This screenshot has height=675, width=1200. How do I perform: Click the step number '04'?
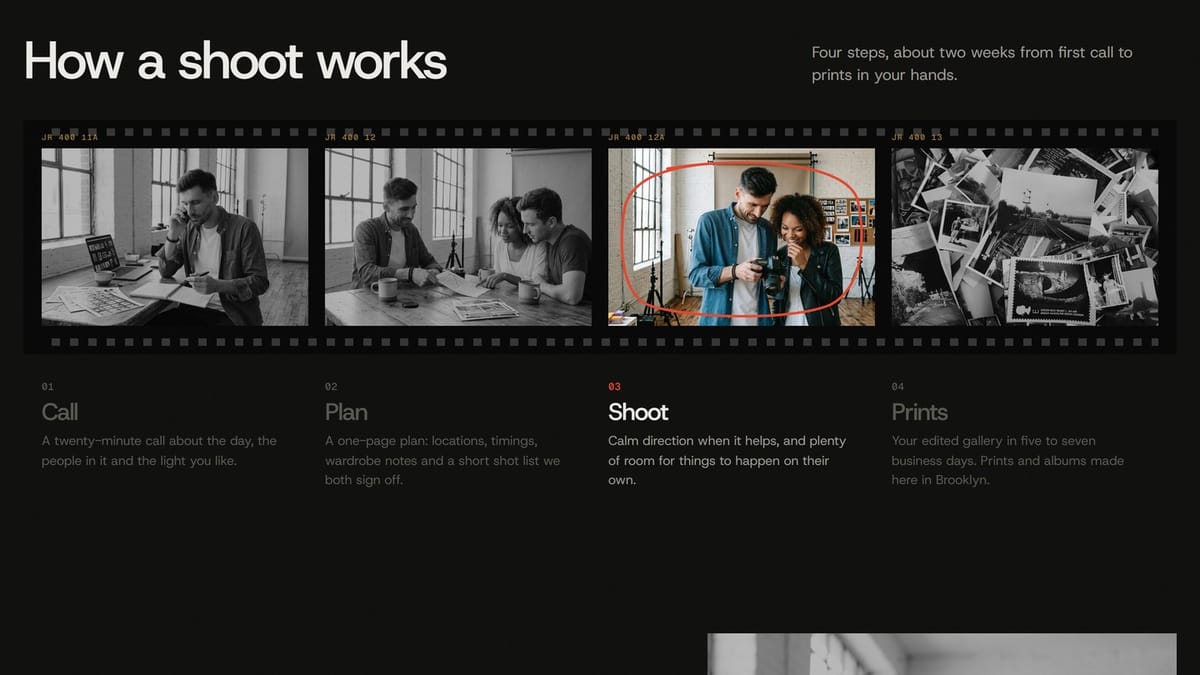pyautogui.click(x=898, y=387)
